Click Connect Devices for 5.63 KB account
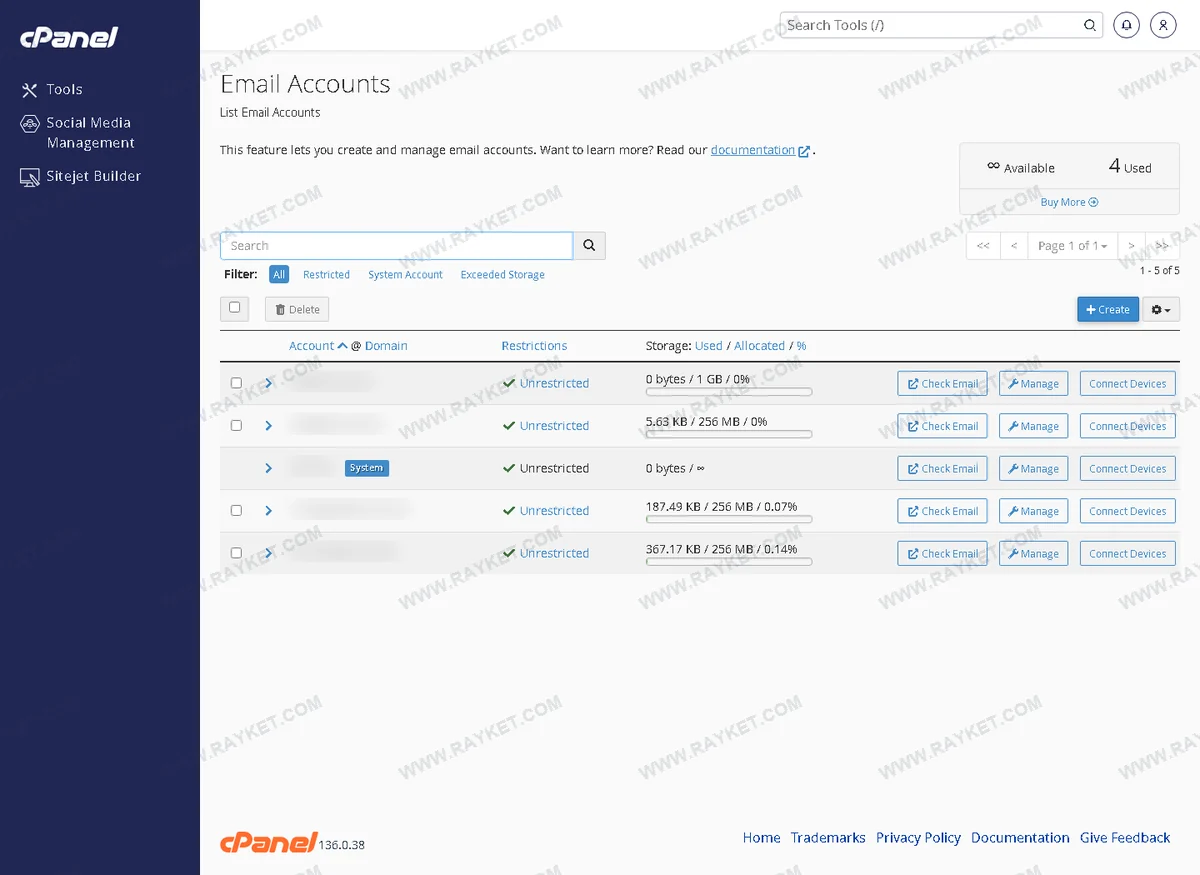The image size is (1200, 875). 1128,426
